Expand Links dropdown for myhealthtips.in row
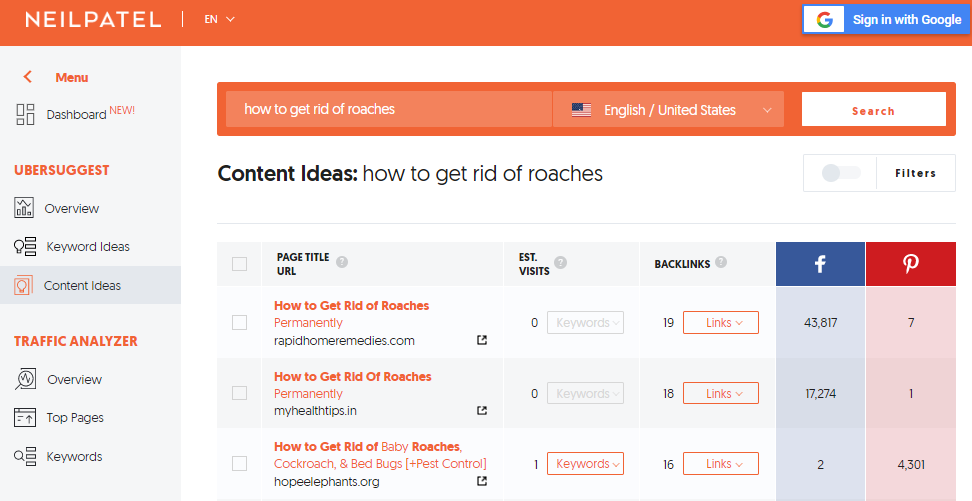 [x=721, y=393]
